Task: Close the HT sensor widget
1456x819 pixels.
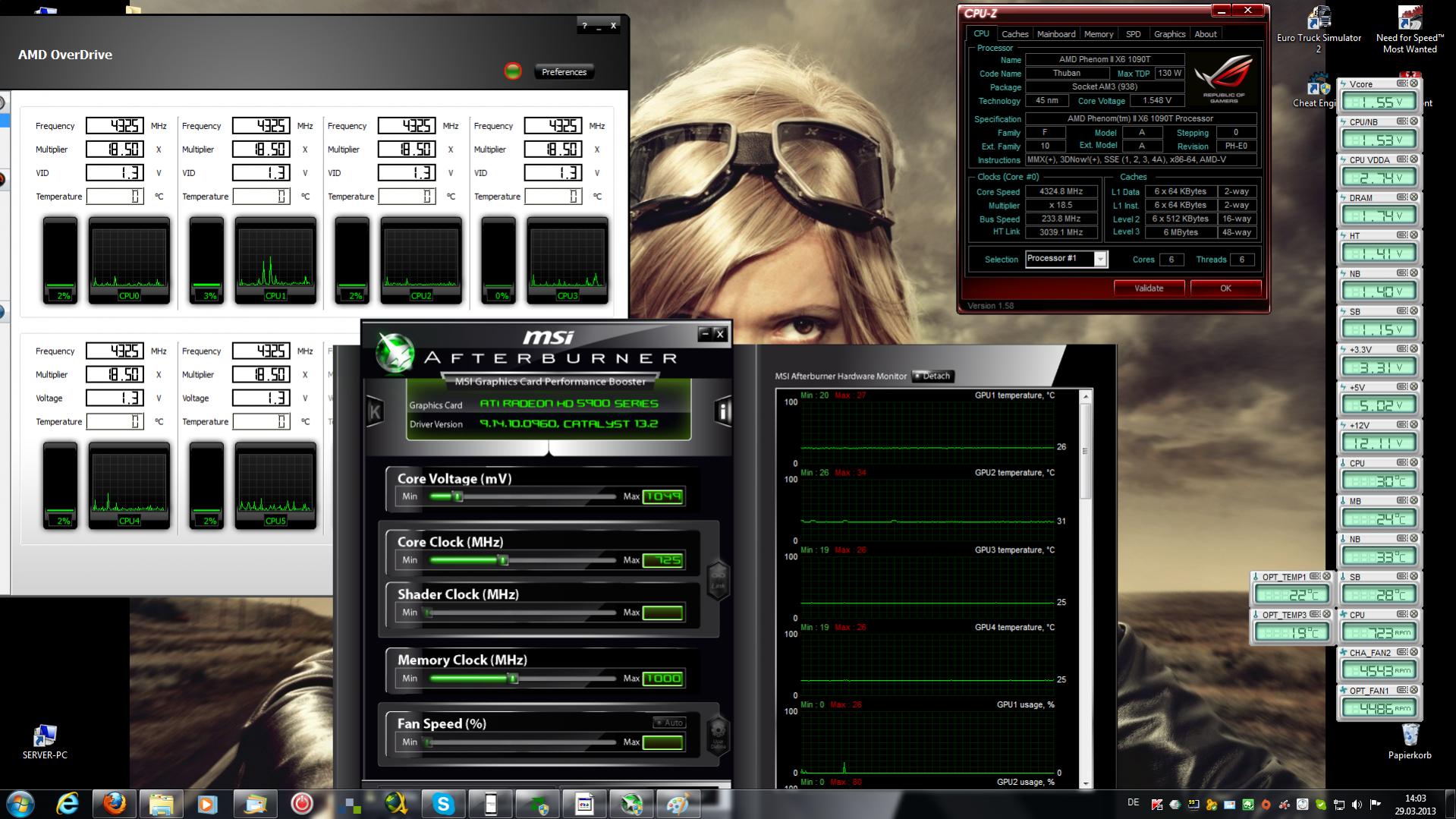Action: (x=1414, y=235)
